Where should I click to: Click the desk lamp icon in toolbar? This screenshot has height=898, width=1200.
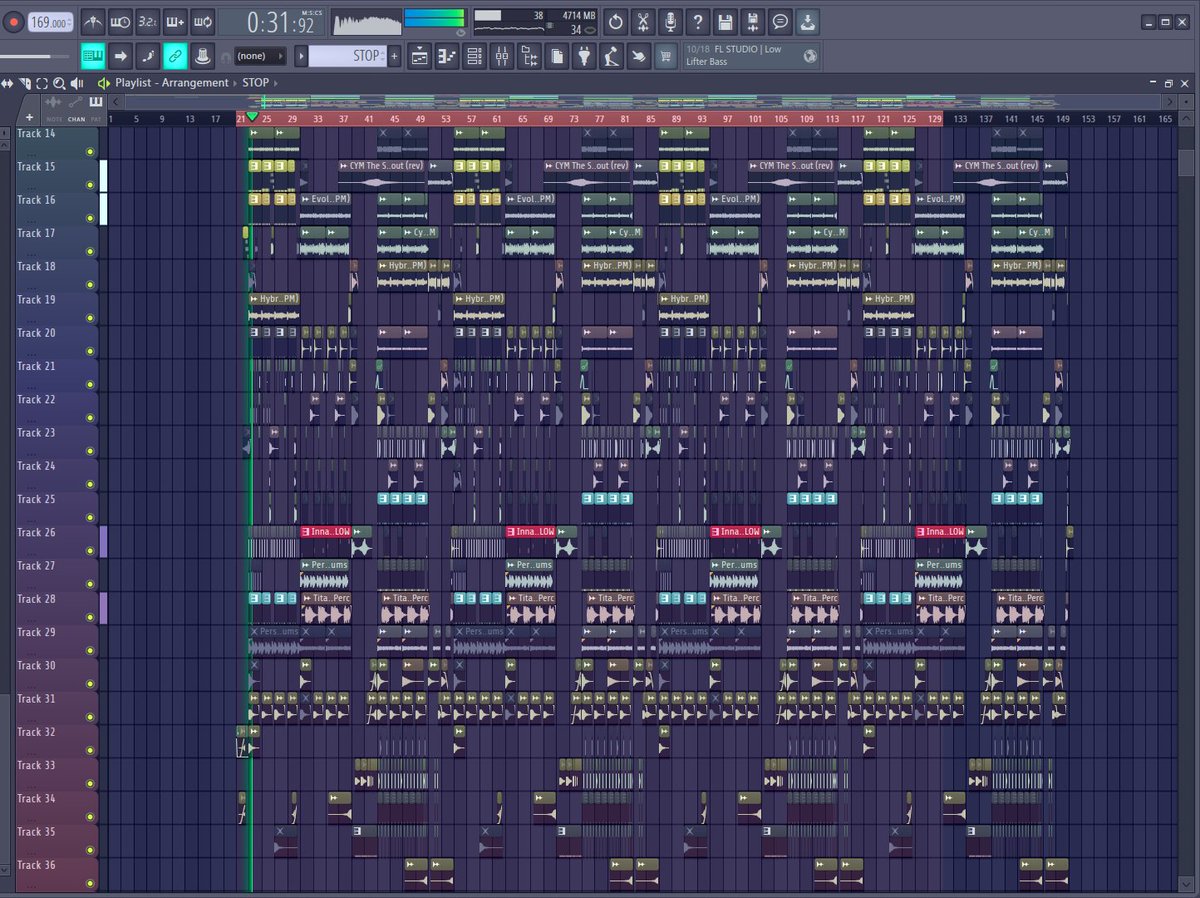pyautogui.click(x=611, y=56)
